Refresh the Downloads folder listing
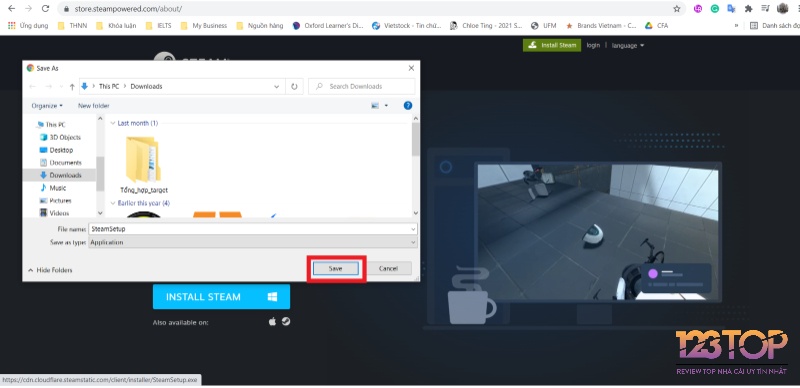The height and width of the screenshot is (388, 800). (294, 86)
